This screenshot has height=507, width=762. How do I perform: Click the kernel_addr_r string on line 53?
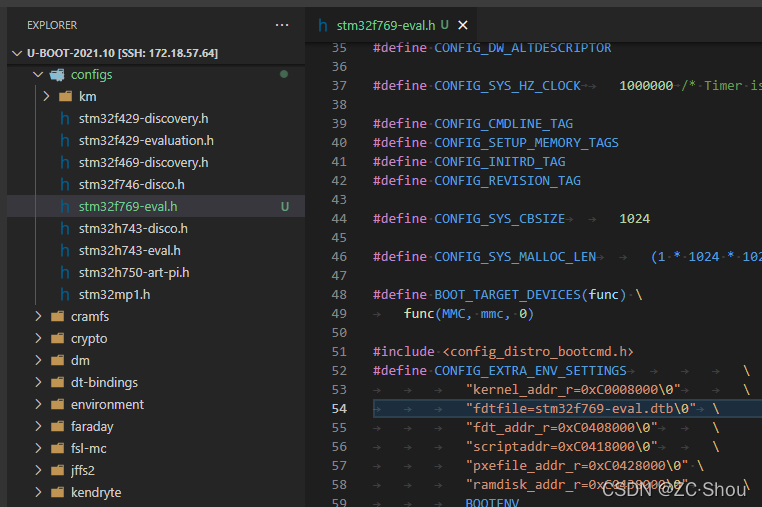click(x=573, y=390)
